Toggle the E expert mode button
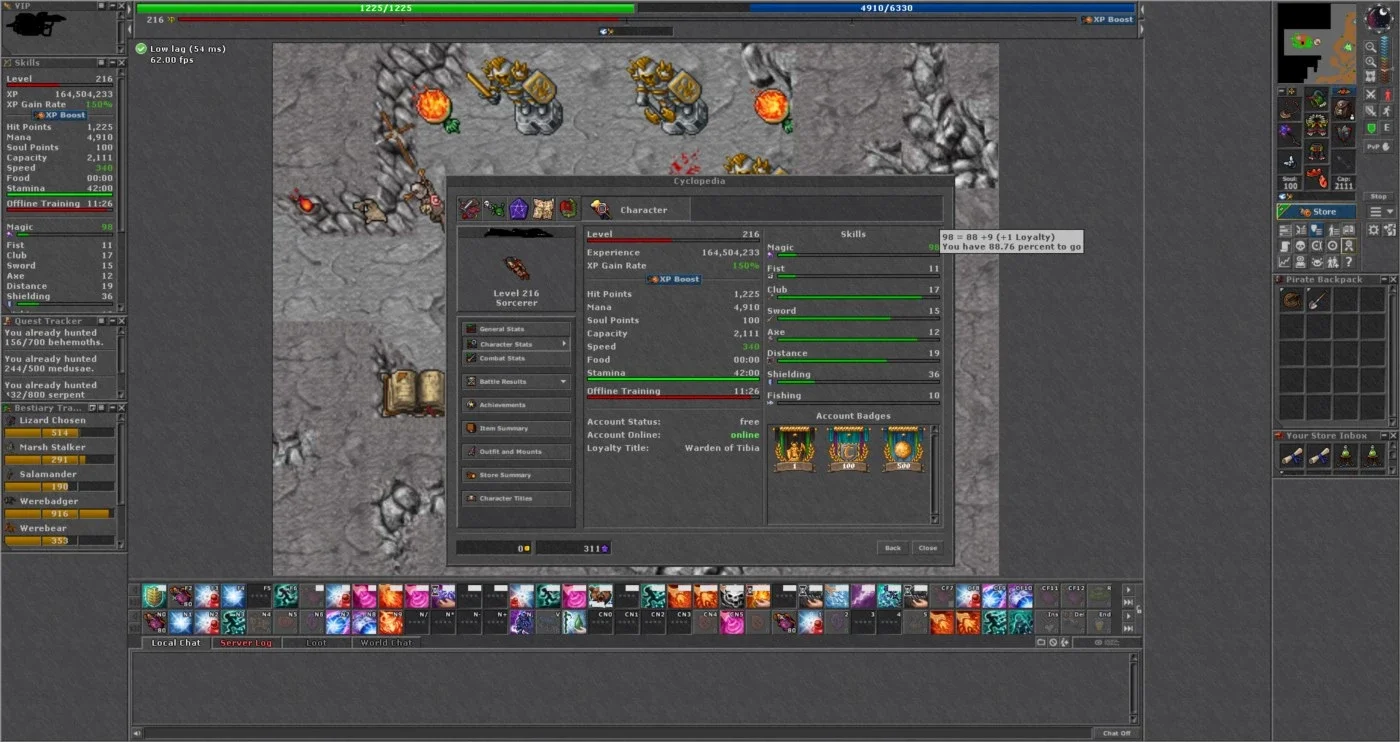The image size is (1400, 742). point(1388,128)
